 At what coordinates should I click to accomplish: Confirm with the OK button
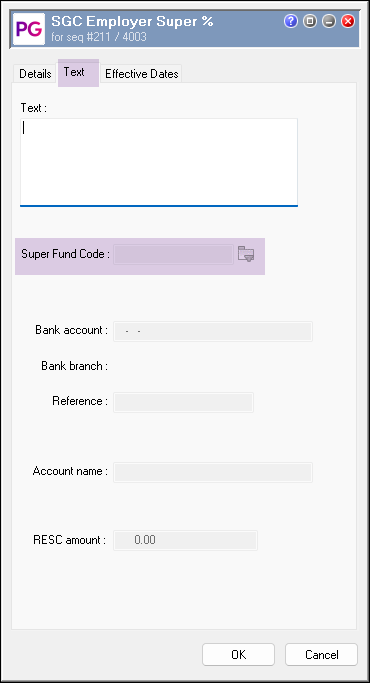point(238,655)
